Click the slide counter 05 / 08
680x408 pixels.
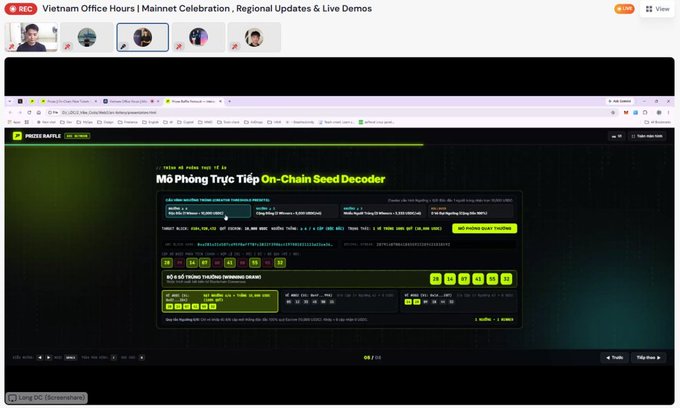373,358
